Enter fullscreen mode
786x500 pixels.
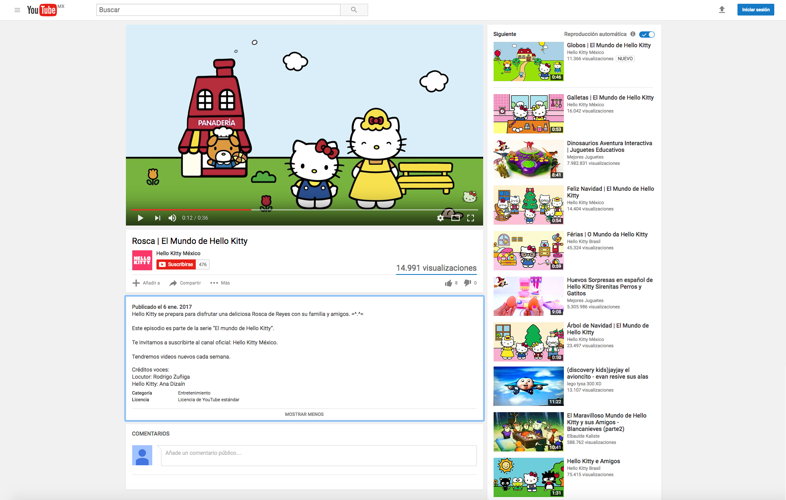(x=470, y=218)
